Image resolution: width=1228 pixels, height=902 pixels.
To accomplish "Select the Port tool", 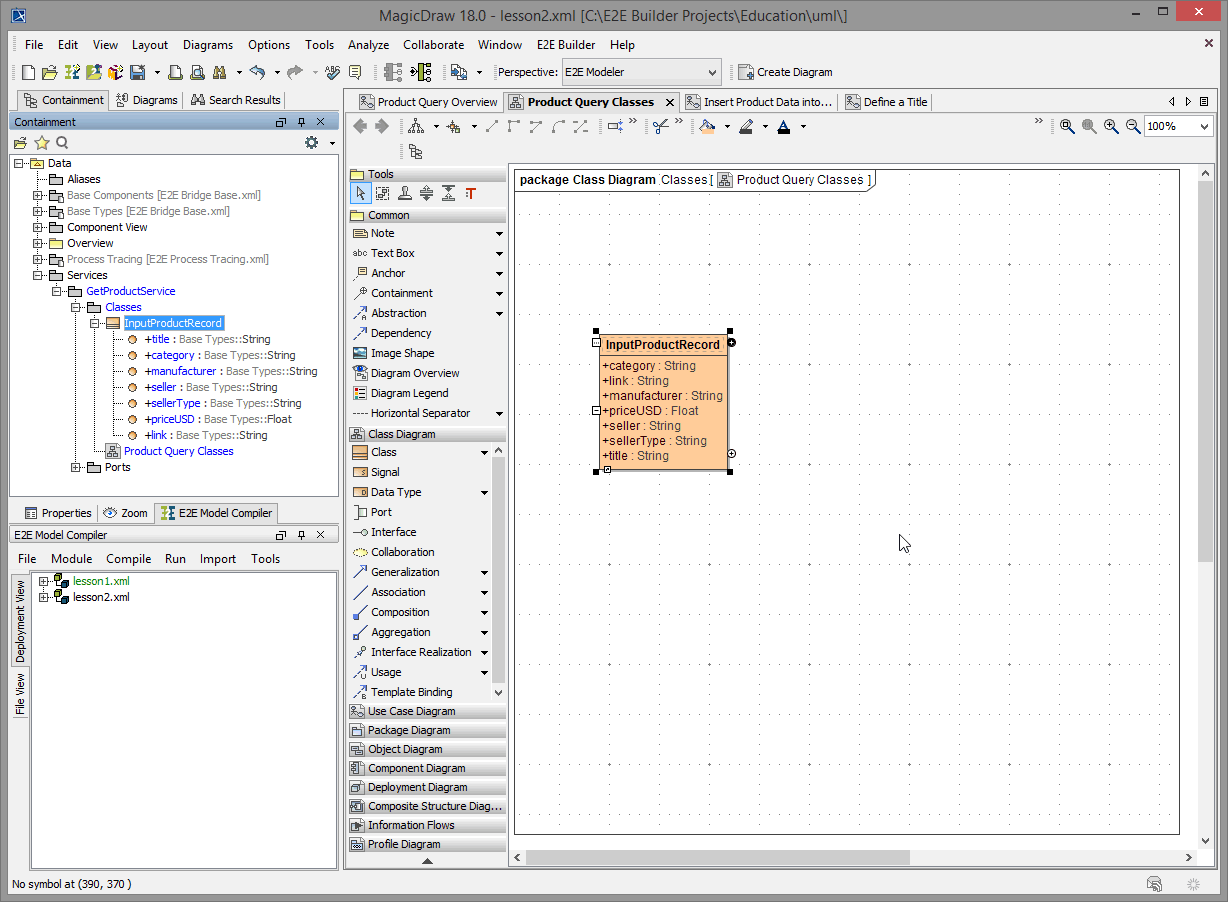I will pos(382,511).
